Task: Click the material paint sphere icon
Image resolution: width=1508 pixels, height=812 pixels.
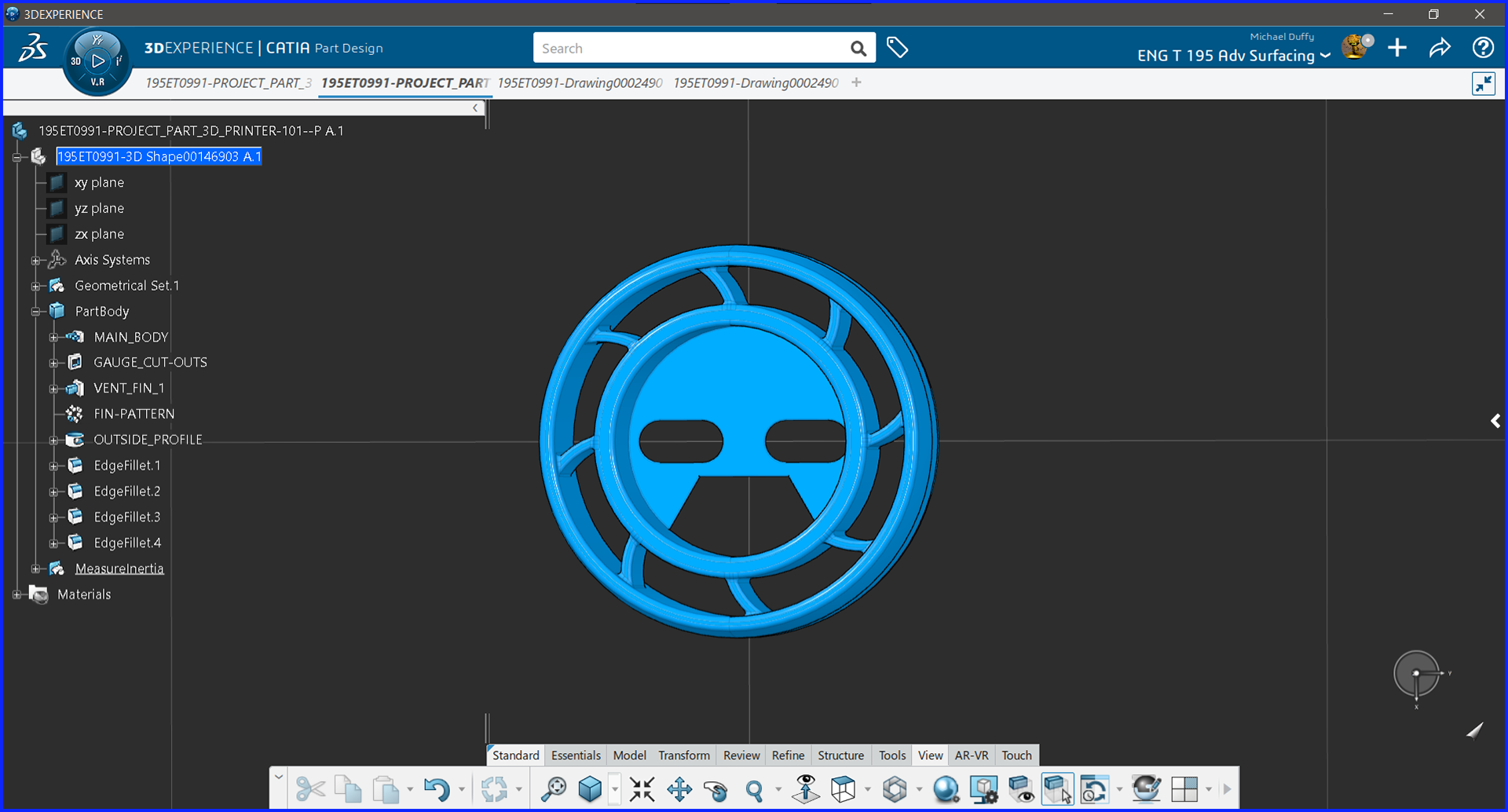Action: pyautogui.click(x=1147, y=788)
